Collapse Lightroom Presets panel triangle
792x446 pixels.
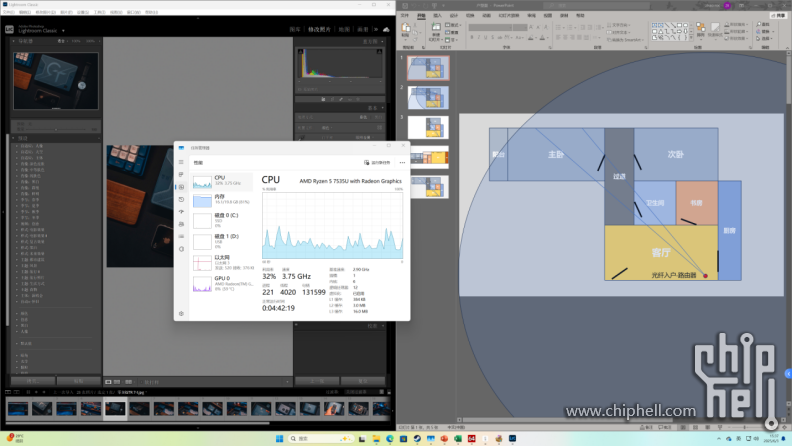pos(14,138)
